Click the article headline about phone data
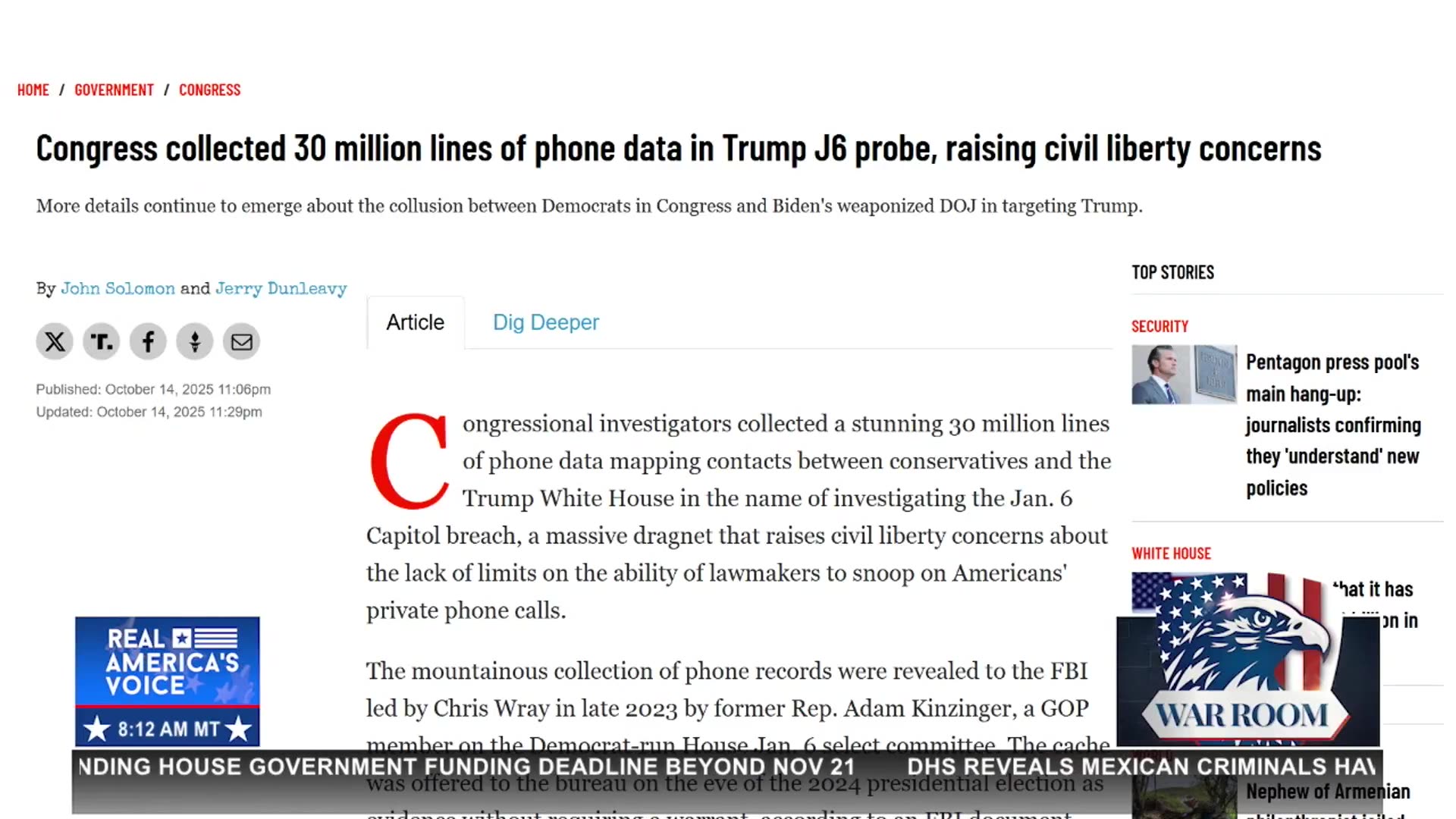The width and height of the screenshot is (1456, 819). pos(678,149)
